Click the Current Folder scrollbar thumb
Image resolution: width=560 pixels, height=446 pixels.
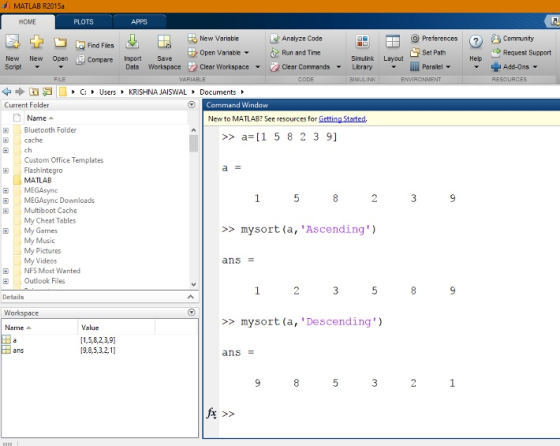(x=193, y=143)
